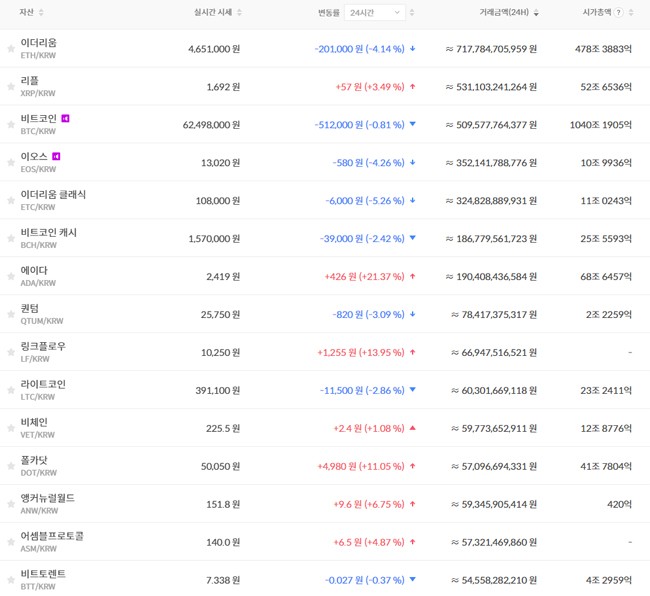Select the 4,651,000 원 price cell
Screen dimensions: 650x596
[x=214, y=49]
